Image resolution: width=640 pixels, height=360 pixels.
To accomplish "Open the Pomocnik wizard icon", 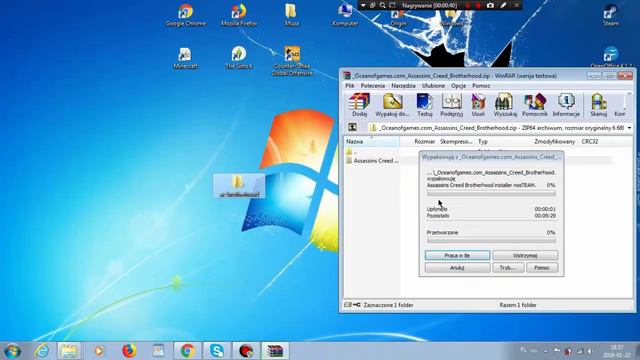I will (x=535, y=105).
